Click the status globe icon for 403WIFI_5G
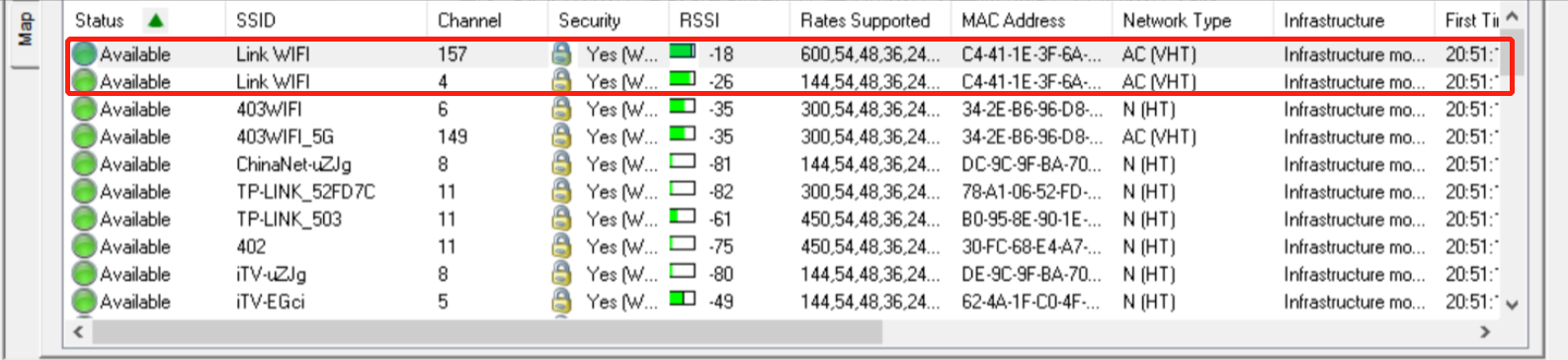1568x360 pixels. click(84, 136)
